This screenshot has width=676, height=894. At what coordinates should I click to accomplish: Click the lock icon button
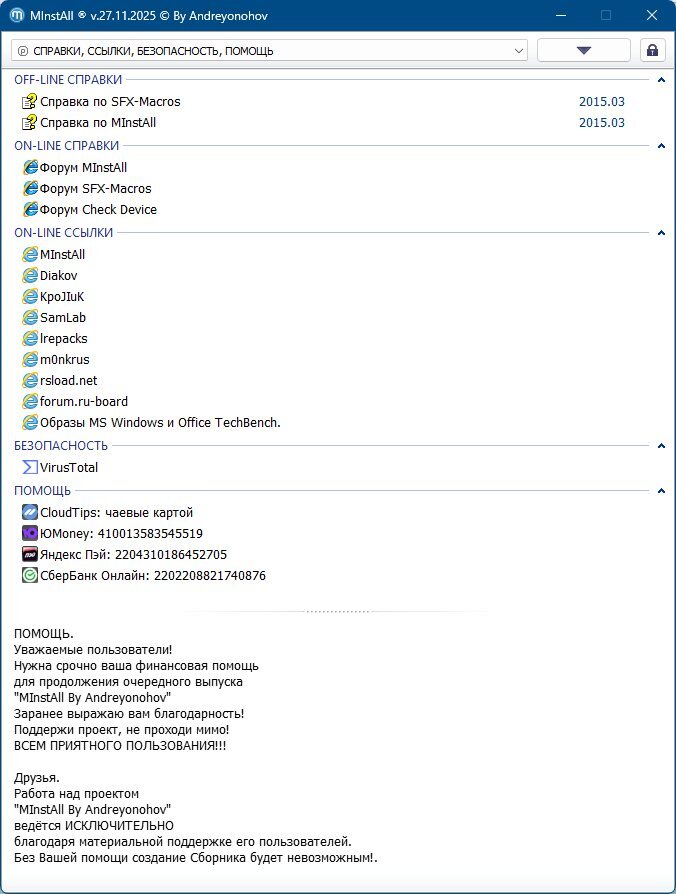[x=652, y=50]
